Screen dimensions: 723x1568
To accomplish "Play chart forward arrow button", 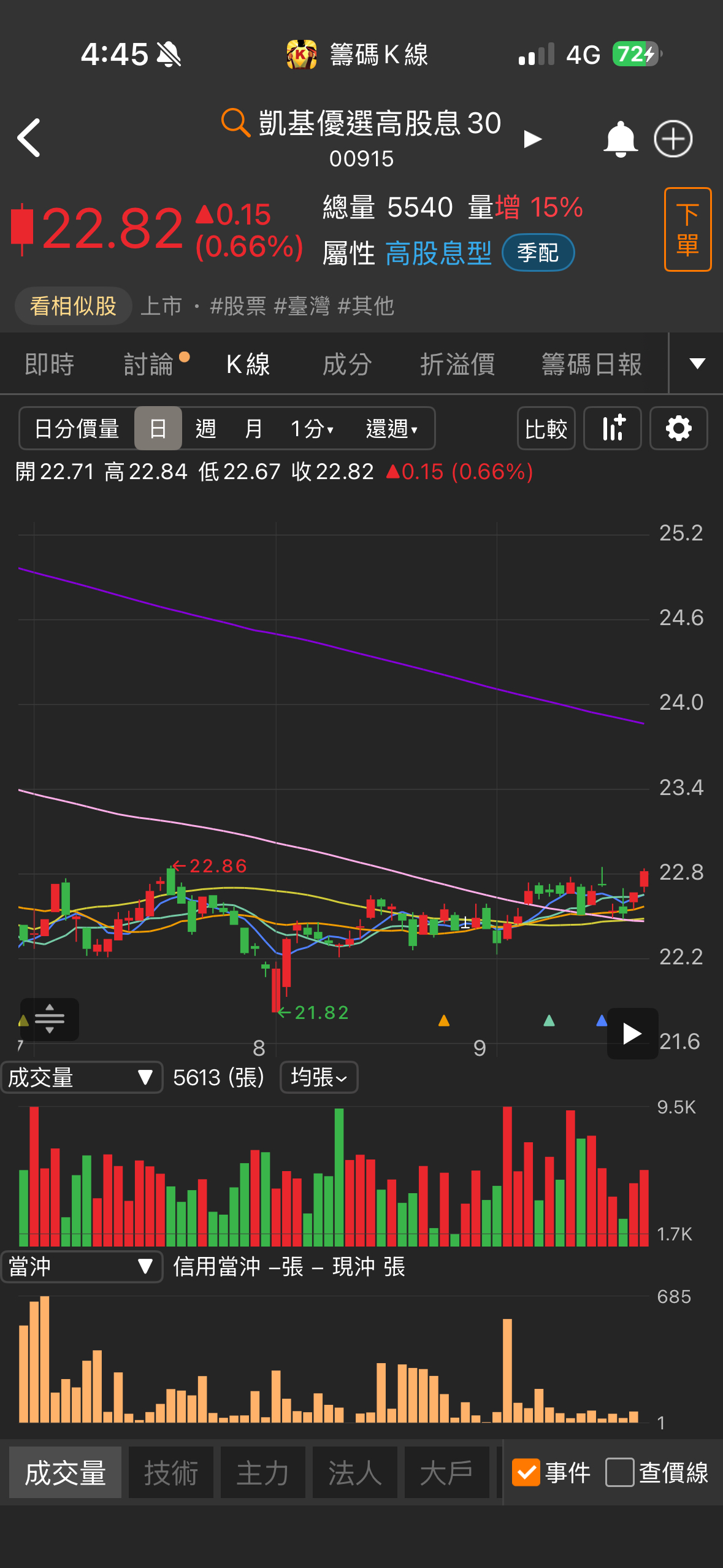I will click(632, 1034).
